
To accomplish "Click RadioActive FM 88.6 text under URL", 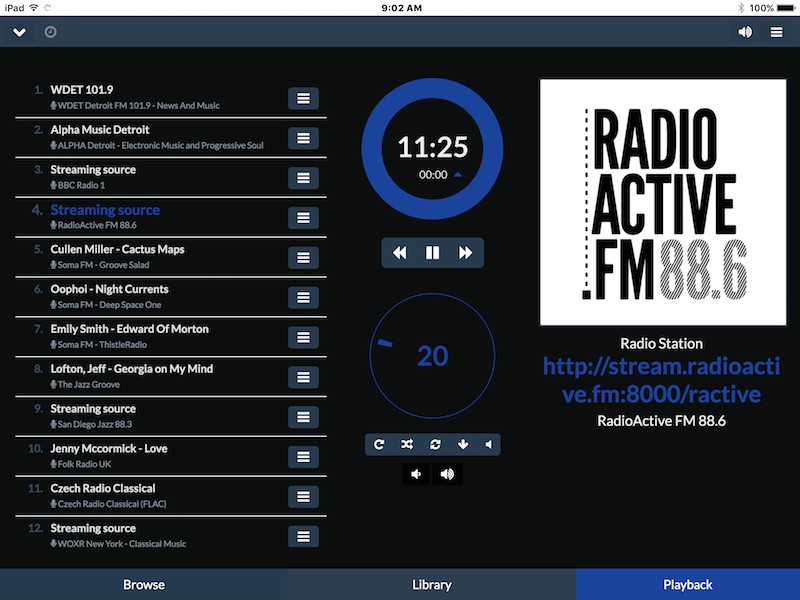I will coord(661,421).
